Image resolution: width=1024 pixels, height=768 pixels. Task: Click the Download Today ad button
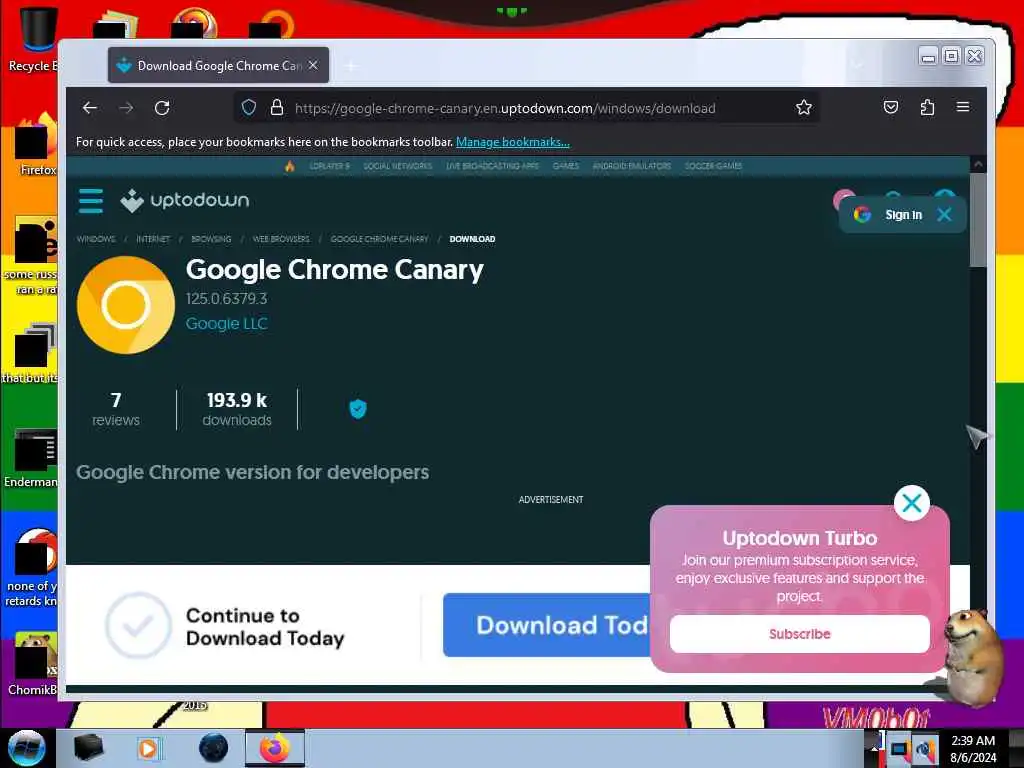click(x=547, y=625)
